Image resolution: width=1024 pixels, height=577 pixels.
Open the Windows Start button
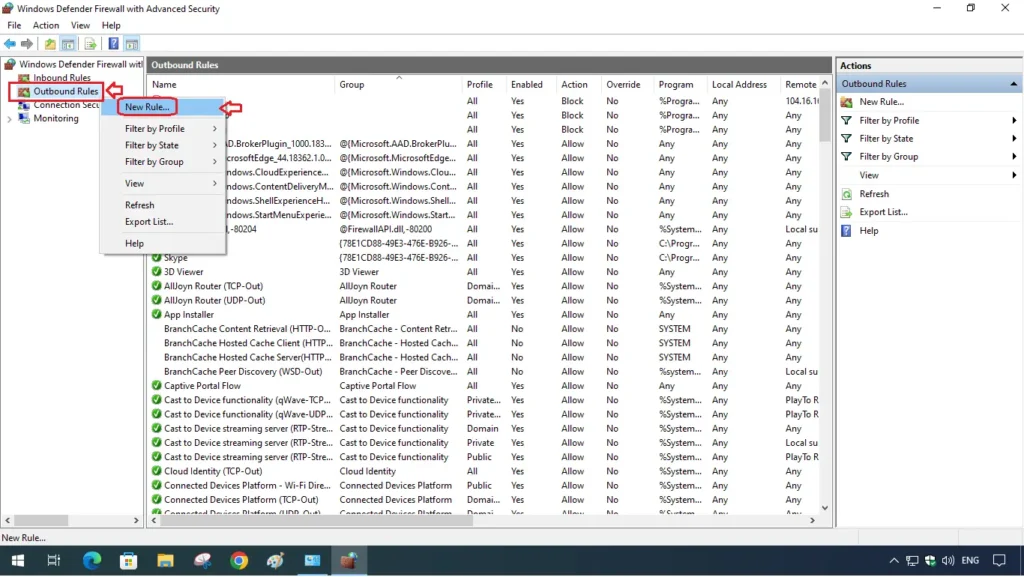(18, 561)
